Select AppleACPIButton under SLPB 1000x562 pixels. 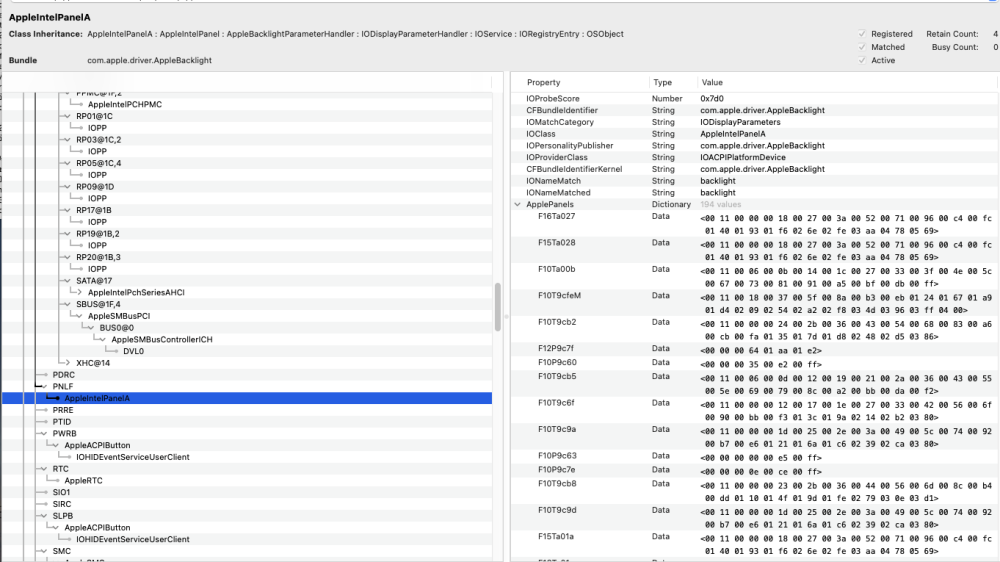click(97, 528)
